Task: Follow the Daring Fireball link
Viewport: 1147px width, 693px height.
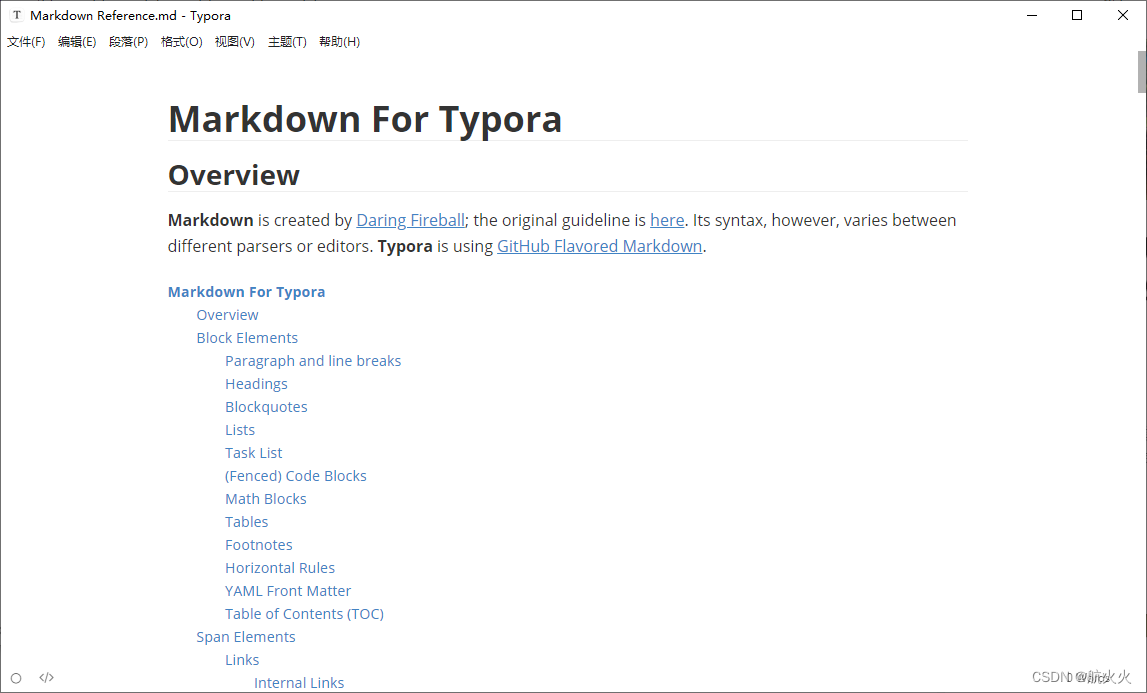Action: coord(410,220)
